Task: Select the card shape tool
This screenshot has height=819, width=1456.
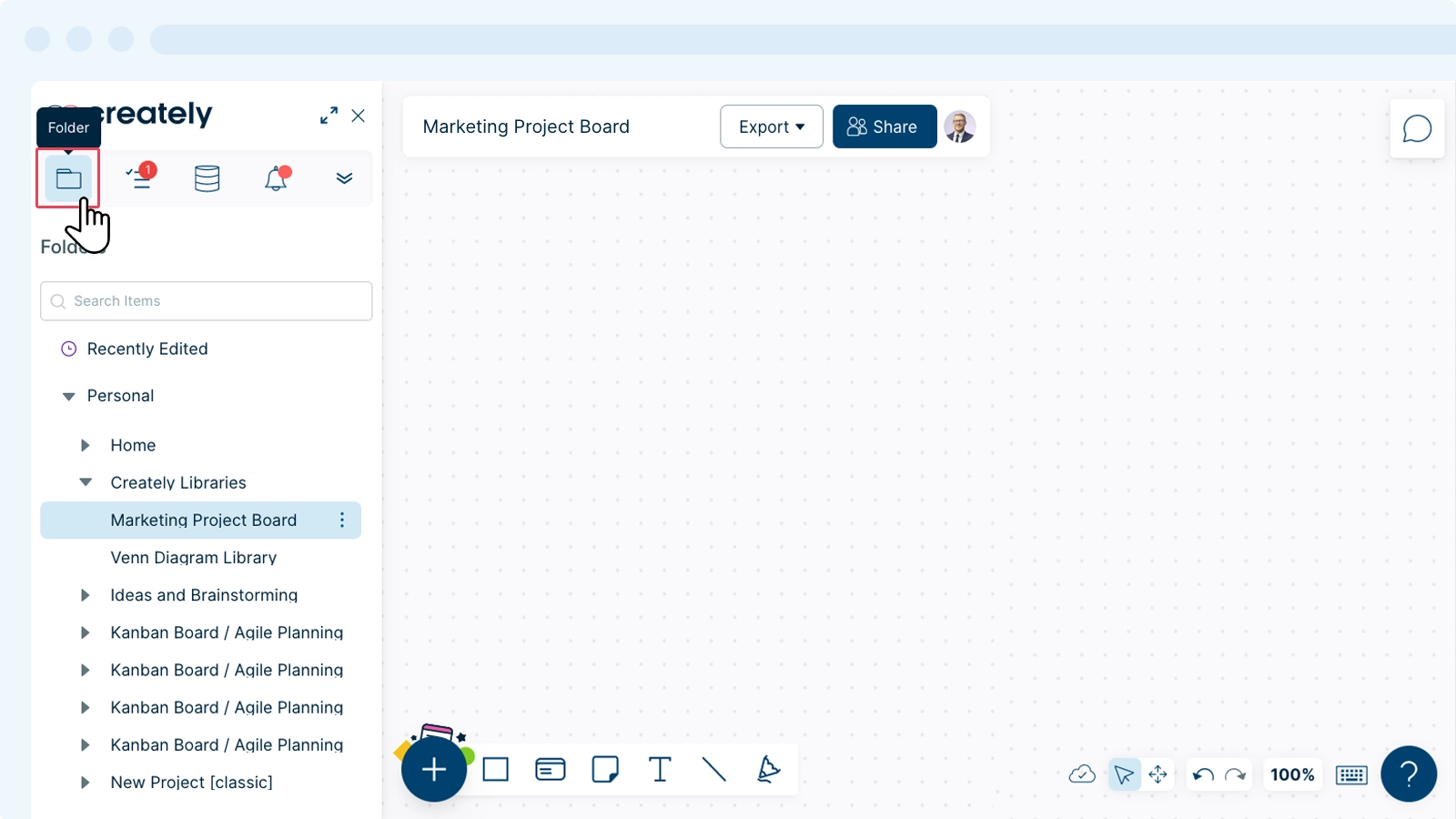Action: (x=551, y=770)
